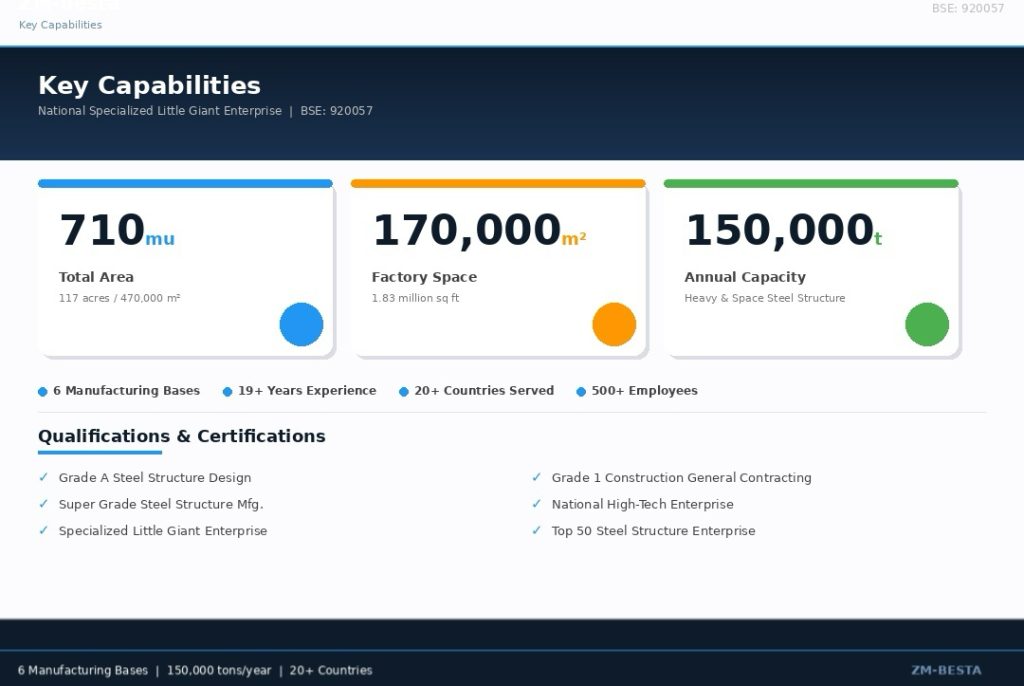
Task: Click the checkmark beside Top 50 Steel Structure Enterprise
Action: click(x=537, y=531)
